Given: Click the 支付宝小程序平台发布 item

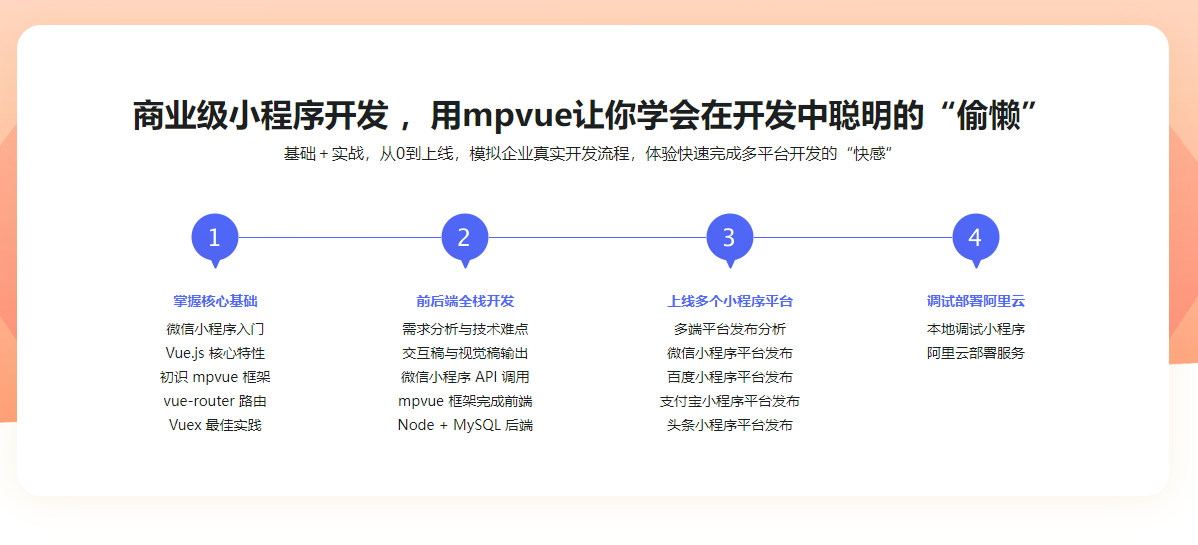Looking at the screenshot, I should 729,401.
